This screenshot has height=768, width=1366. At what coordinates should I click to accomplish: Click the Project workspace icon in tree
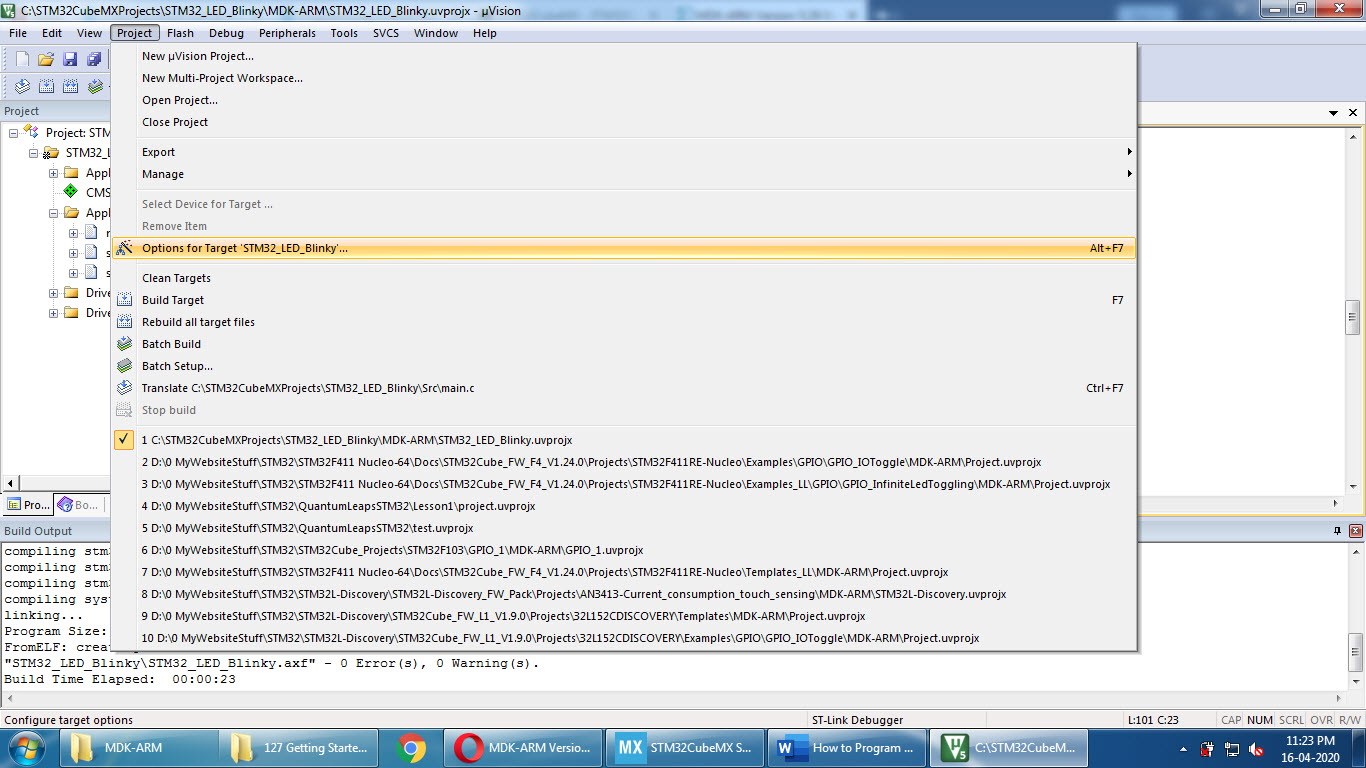[30, 132]
